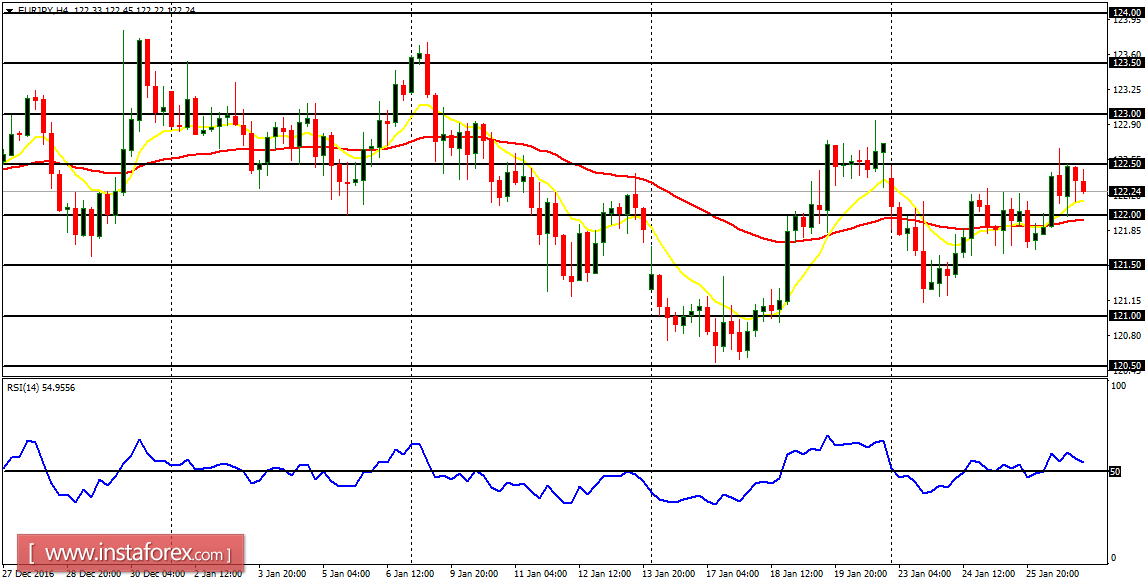Image resolution: width=1147 pixels, height=585 pixels.
Task: Open the EURJPY symbol dropdown arrow
Action: [x=9, y=10]
